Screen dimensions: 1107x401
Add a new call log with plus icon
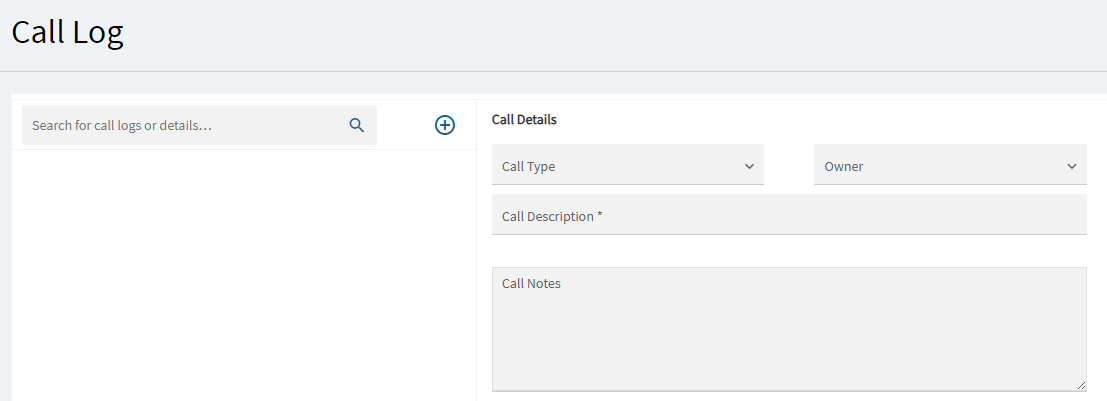coord(445,125)
